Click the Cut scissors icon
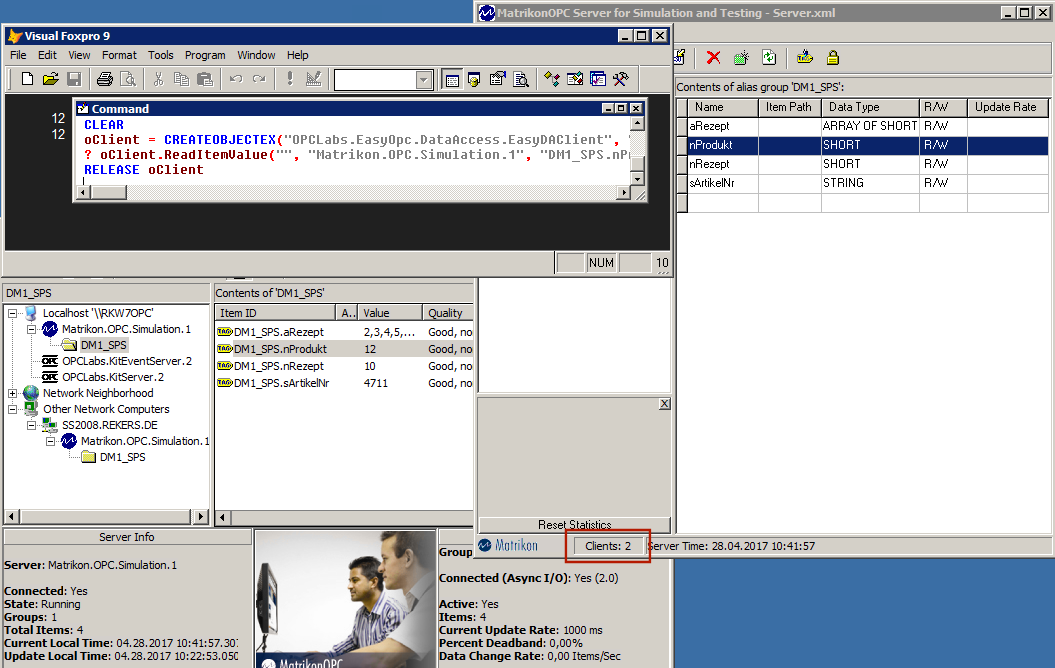This screenshot has height=668, width=1055. (158, 79)
